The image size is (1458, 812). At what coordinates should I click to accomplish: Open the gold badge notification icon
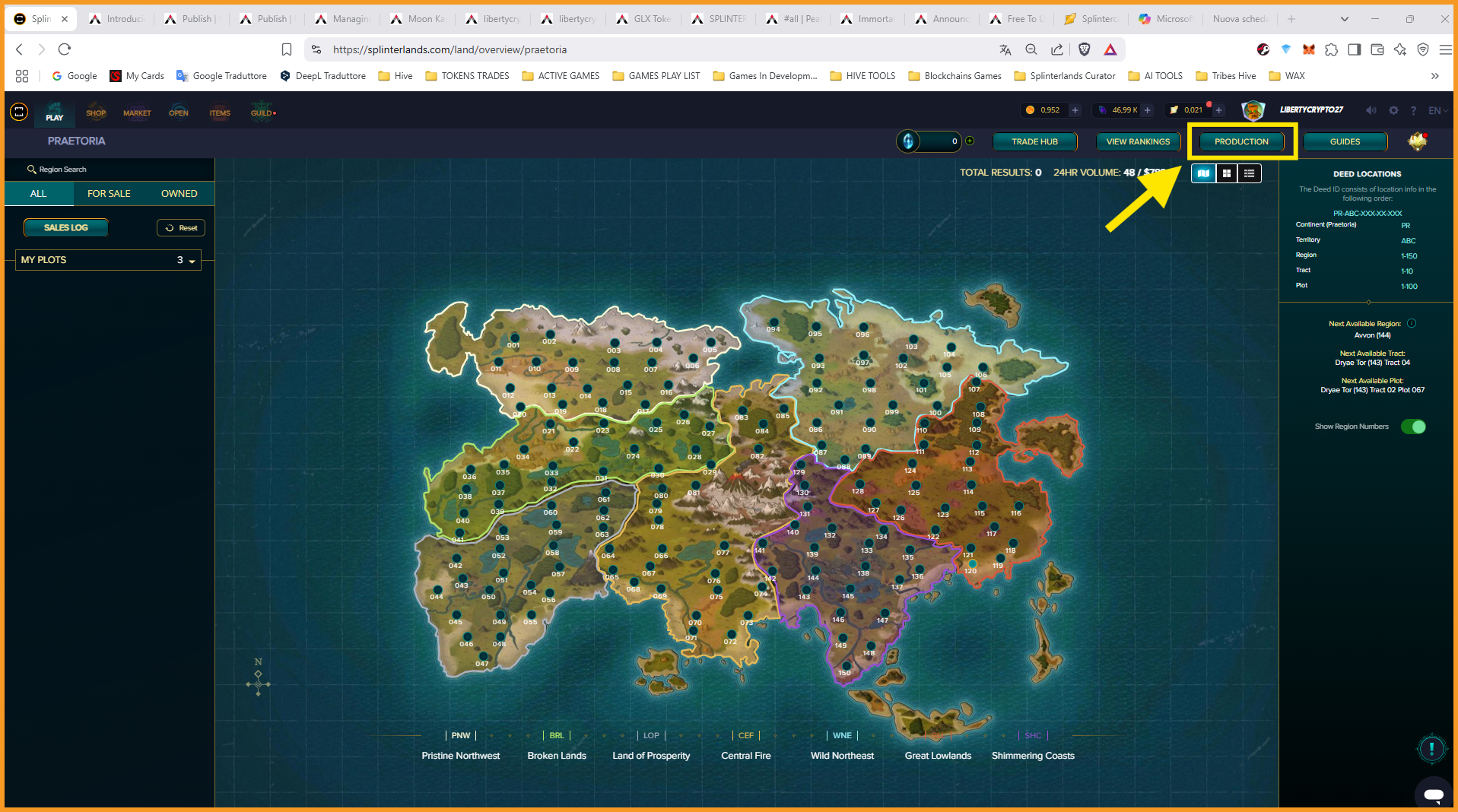click(x=1417, y=141)
